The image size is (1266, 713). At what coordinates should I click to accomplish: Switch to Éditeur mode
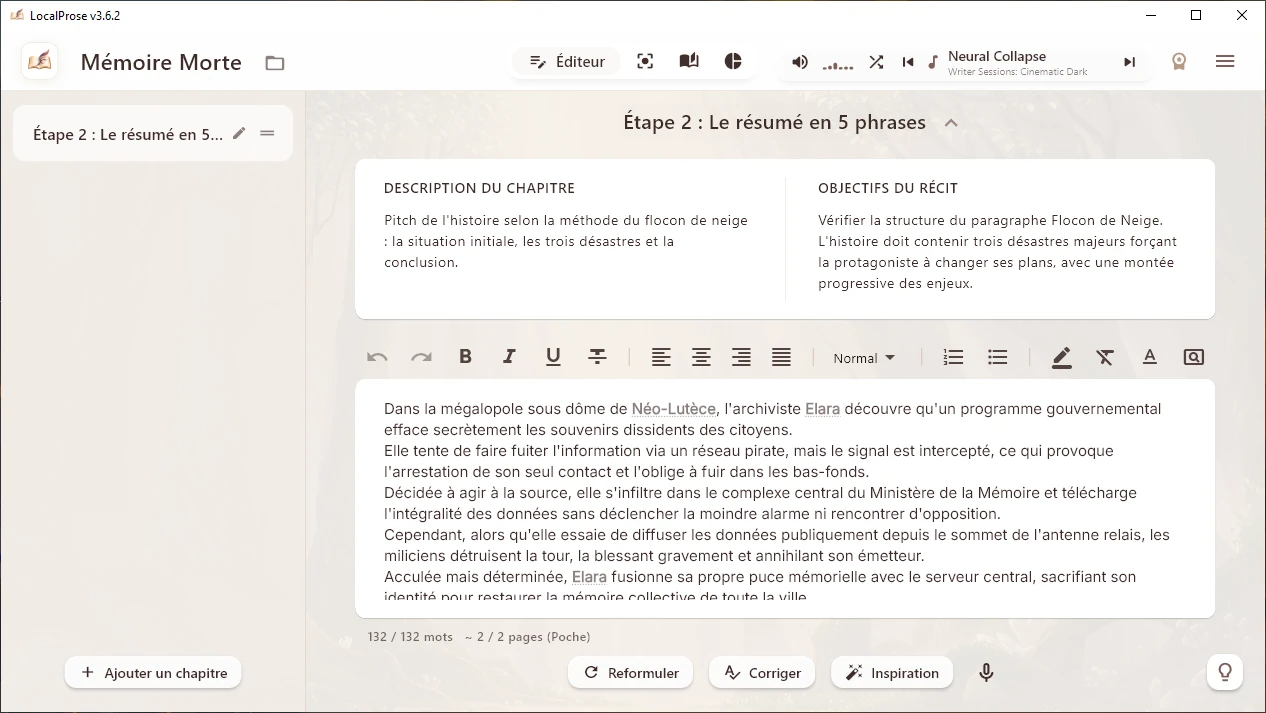point(567,62)
